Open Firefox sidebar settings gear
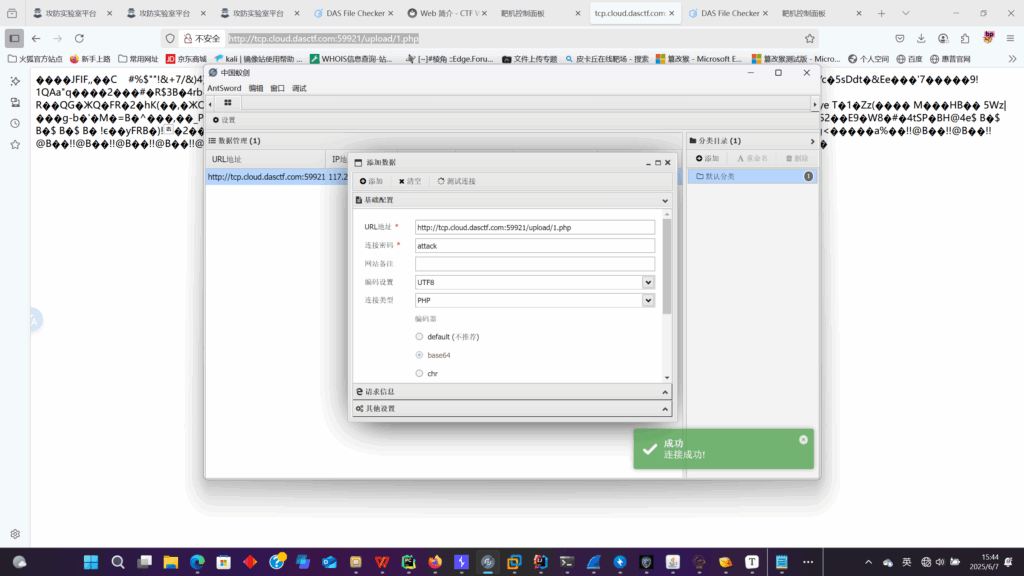 (x=15, y=534)
